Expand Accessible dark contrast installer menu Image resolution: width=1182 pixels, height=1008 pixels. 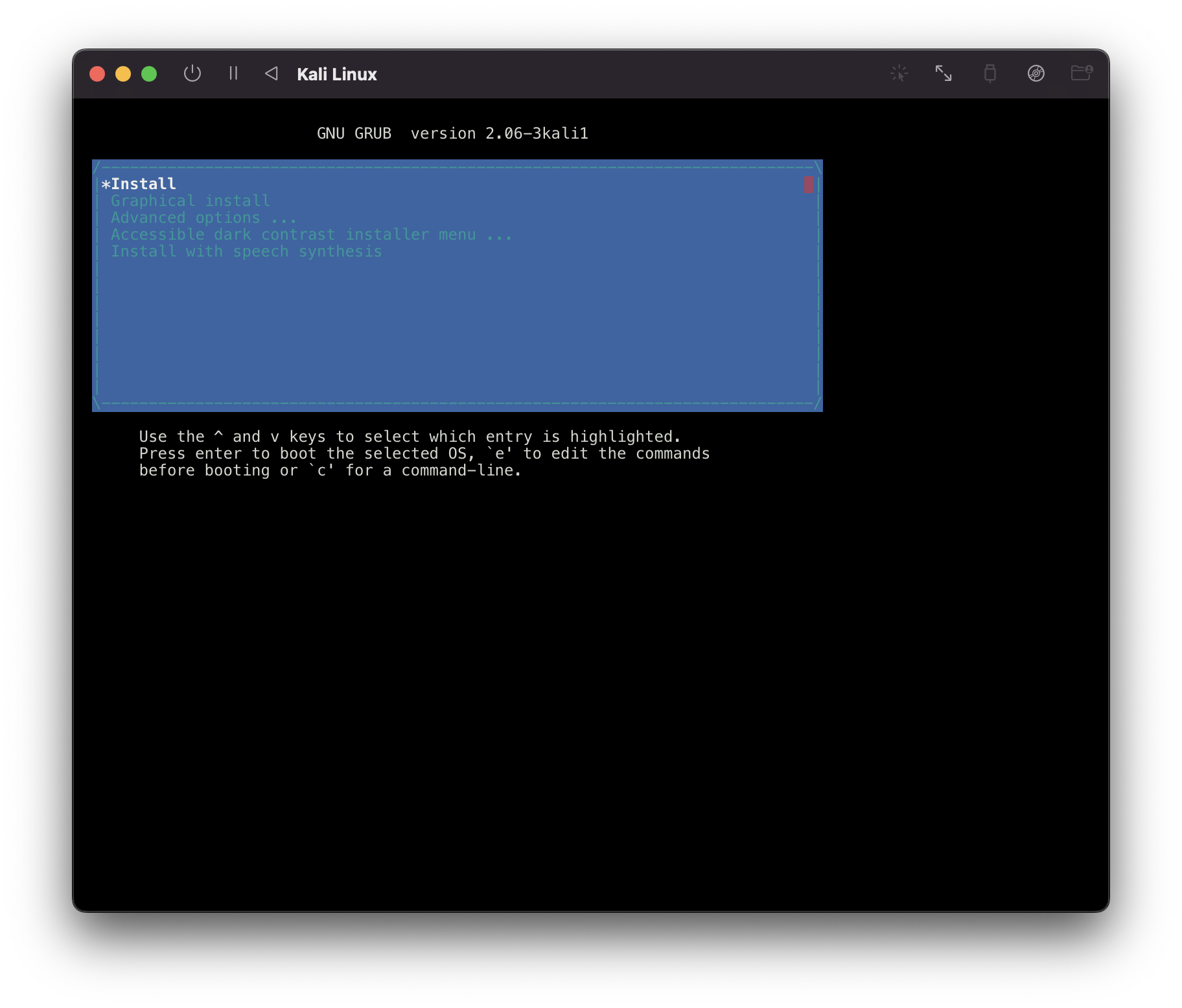(312, 235)
